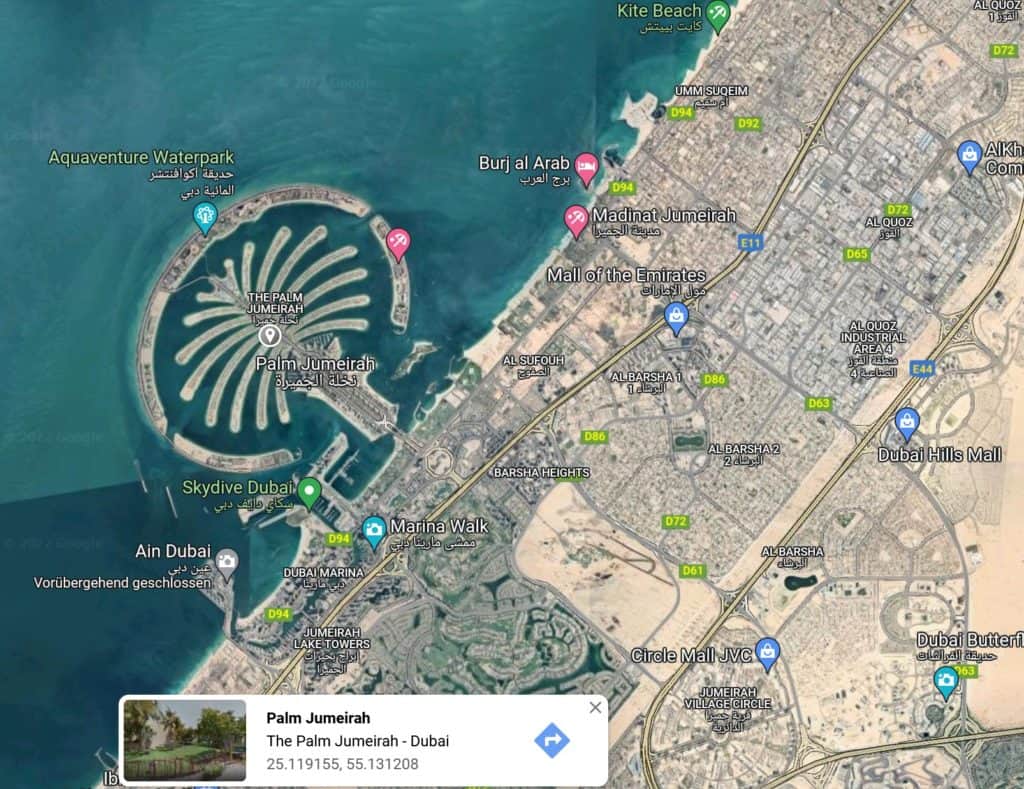Image resolution: width=1024 pixels, height=789 pixels.
Task: Open the Ain Dubai gray camera pin
Action: pyautogui.click(x=227, y=563)
